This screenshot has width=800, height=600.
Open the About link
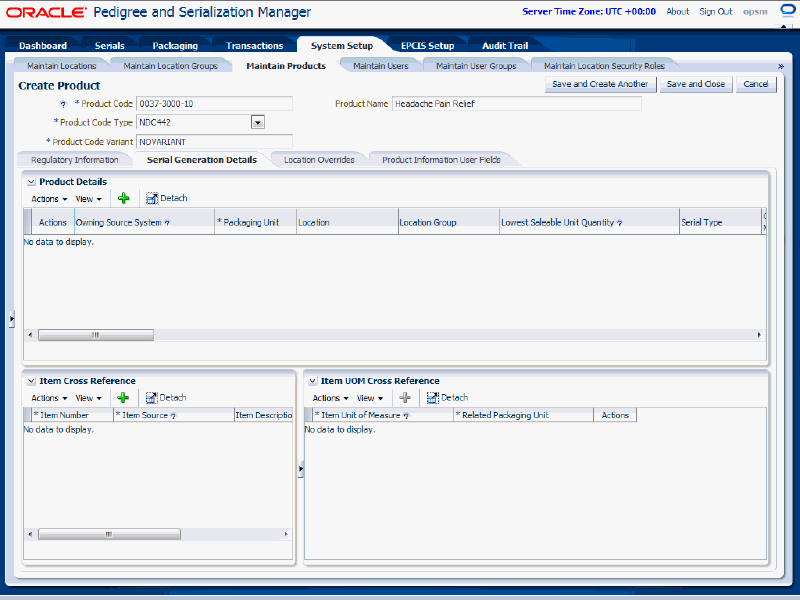[x=678, y=11]
